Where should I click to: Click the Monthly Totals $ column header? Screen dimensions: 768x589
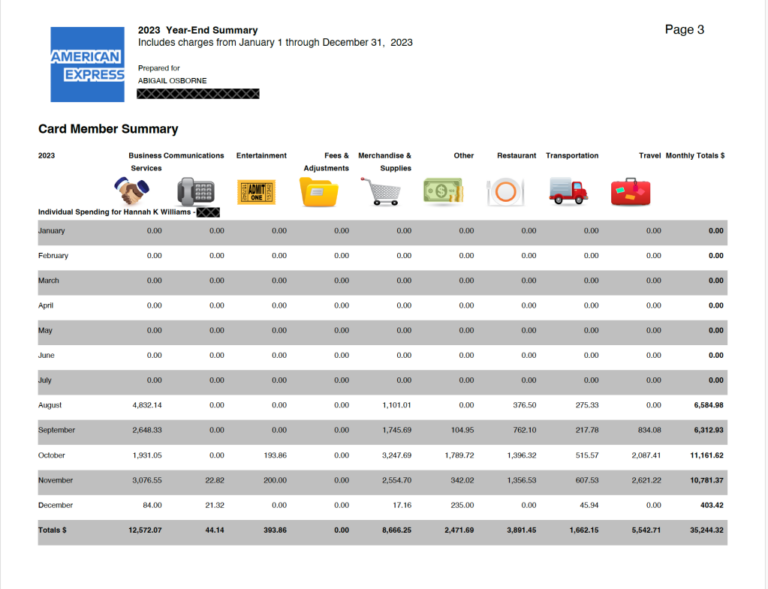coord(695,156)
